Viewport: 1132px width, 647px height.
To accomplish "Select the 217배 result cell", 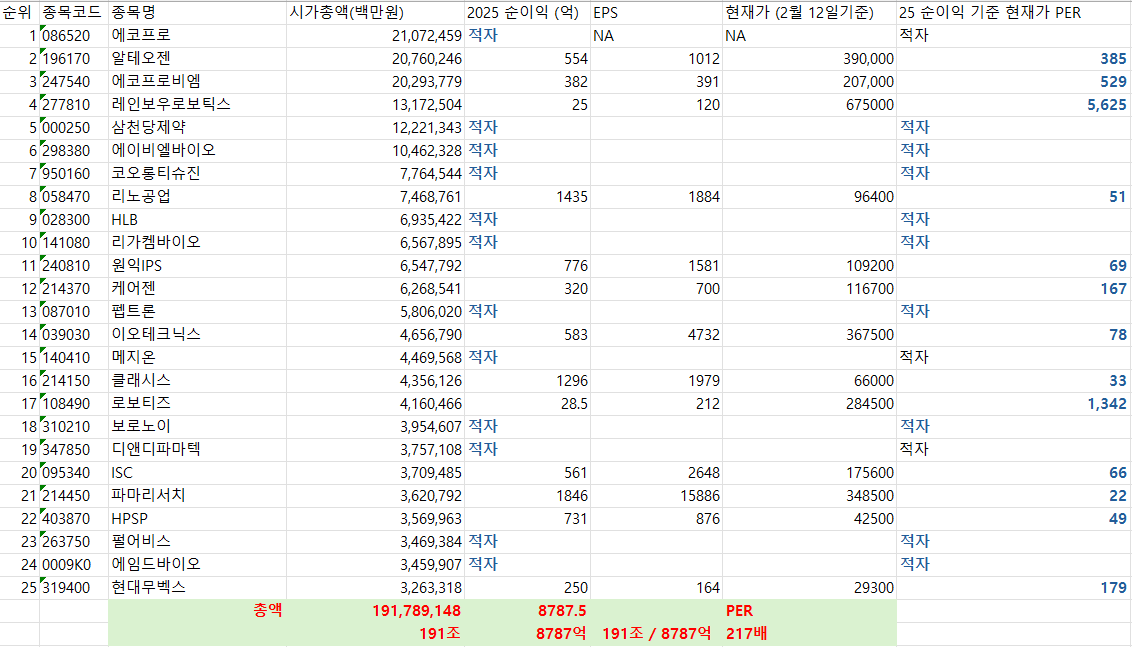I will pos(809,634).
